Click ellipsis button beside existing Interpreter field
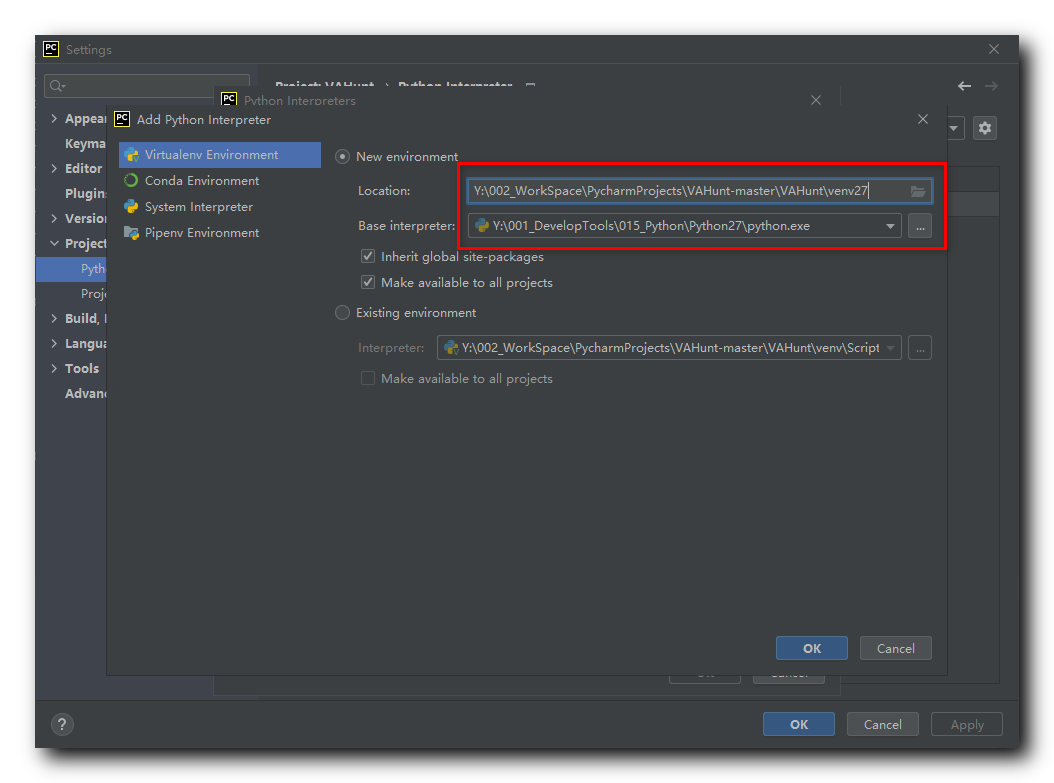 point(920,348)
